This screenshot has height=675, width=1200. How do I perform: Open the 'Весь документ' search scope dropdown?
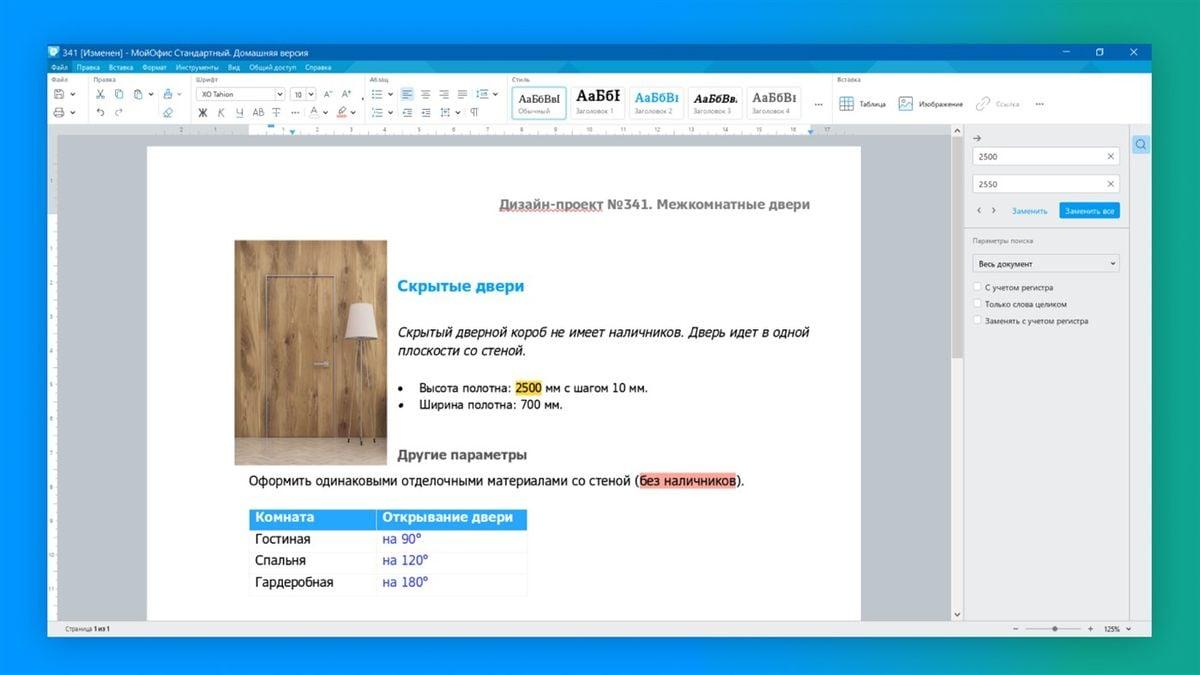[1045, 264]
